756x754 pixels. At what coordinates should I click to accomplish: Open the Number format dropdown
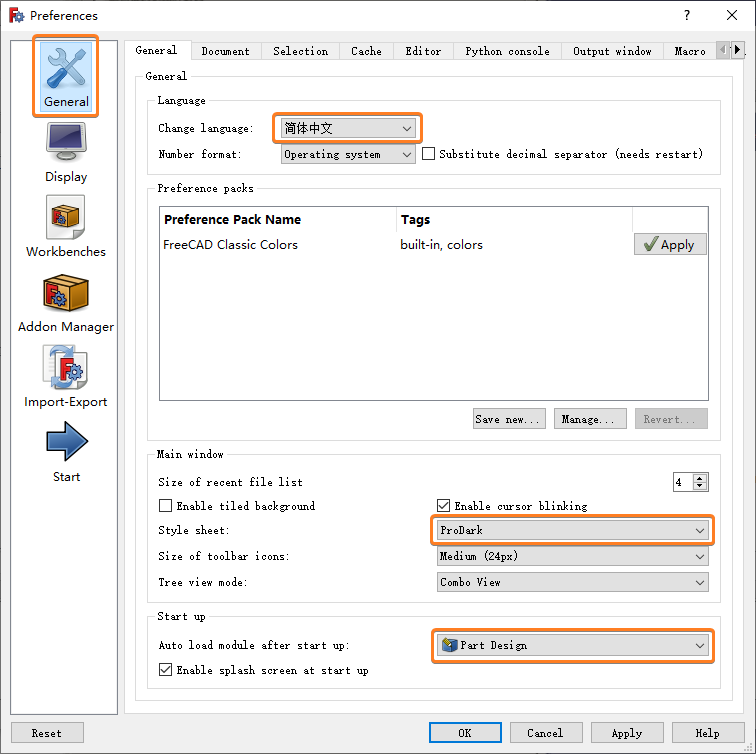[348, 154]
